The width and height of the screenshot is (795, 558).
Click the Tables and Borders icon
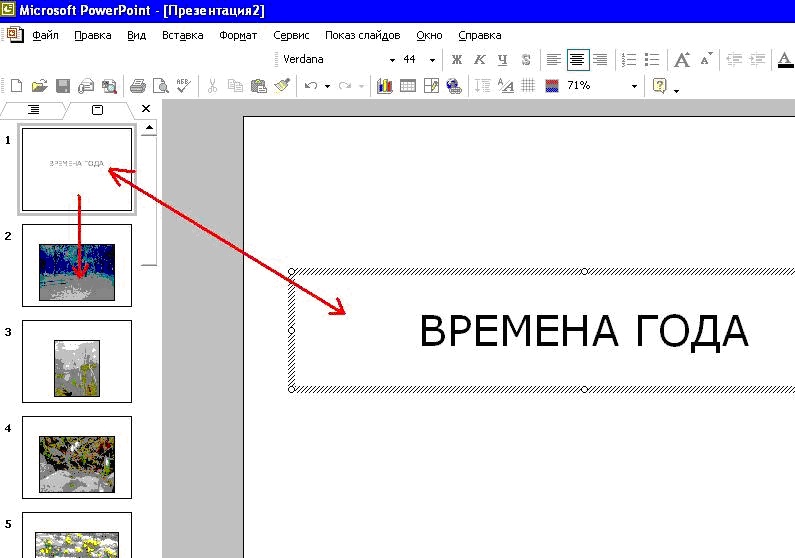click(431, 86)
